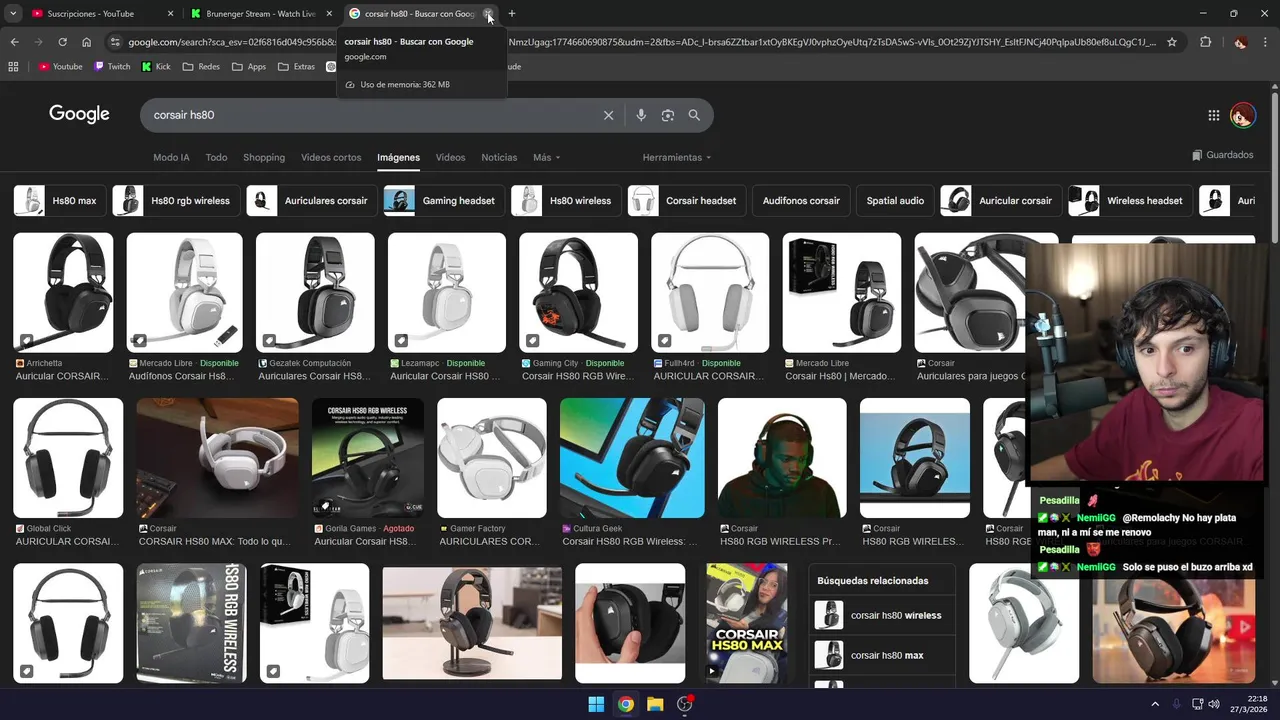Open the Twitch bookmark
The width and height of the screenshot is (1280, 720).
point(112,67)
